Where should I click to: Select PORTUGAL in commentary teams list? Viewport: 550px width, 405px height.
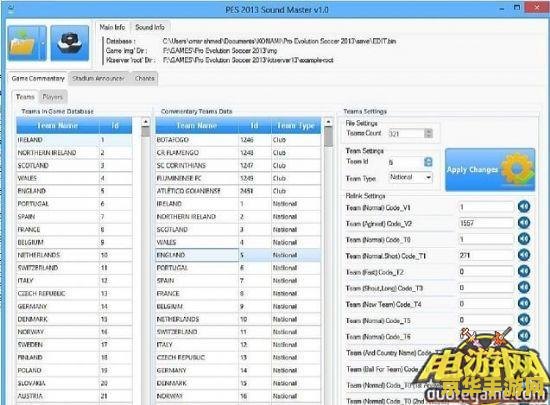click(x=238, y=268)
